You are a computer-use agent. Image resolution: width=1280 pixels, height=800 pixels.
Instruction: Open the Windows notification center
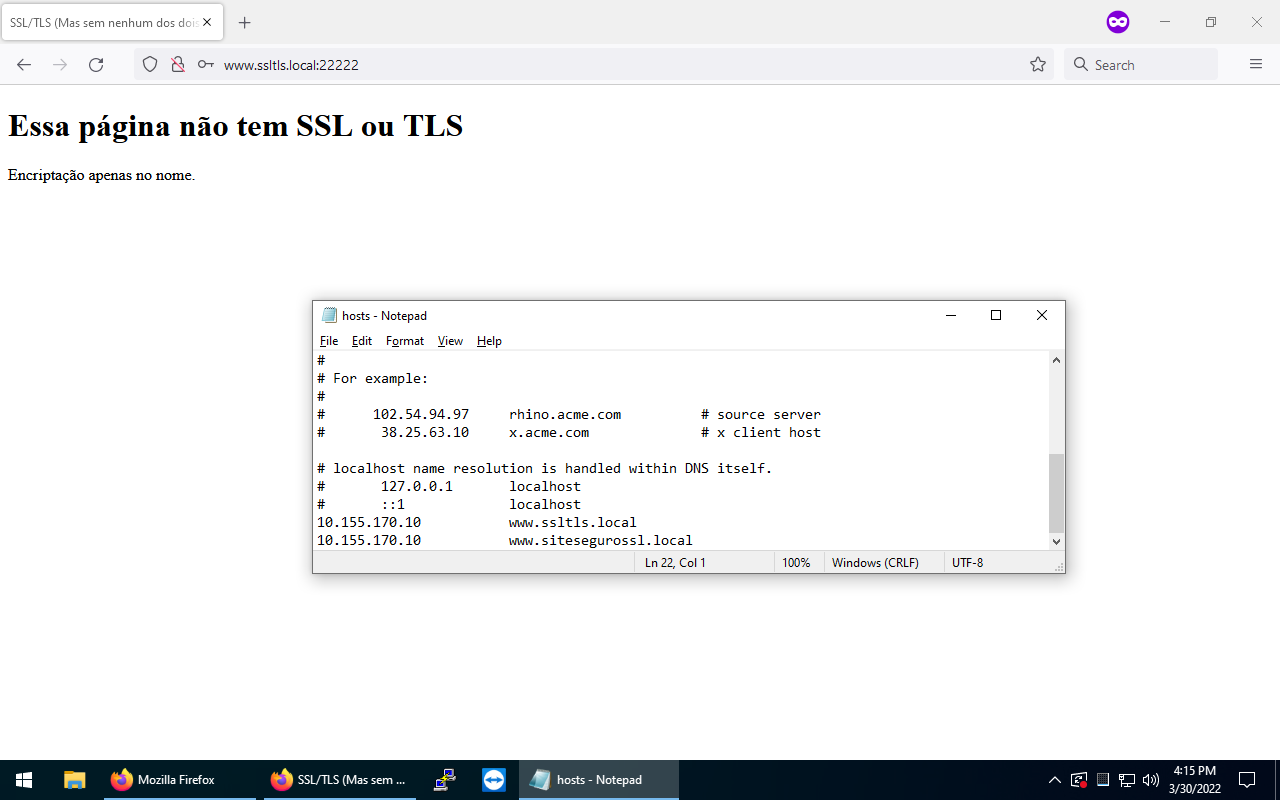1247,780
